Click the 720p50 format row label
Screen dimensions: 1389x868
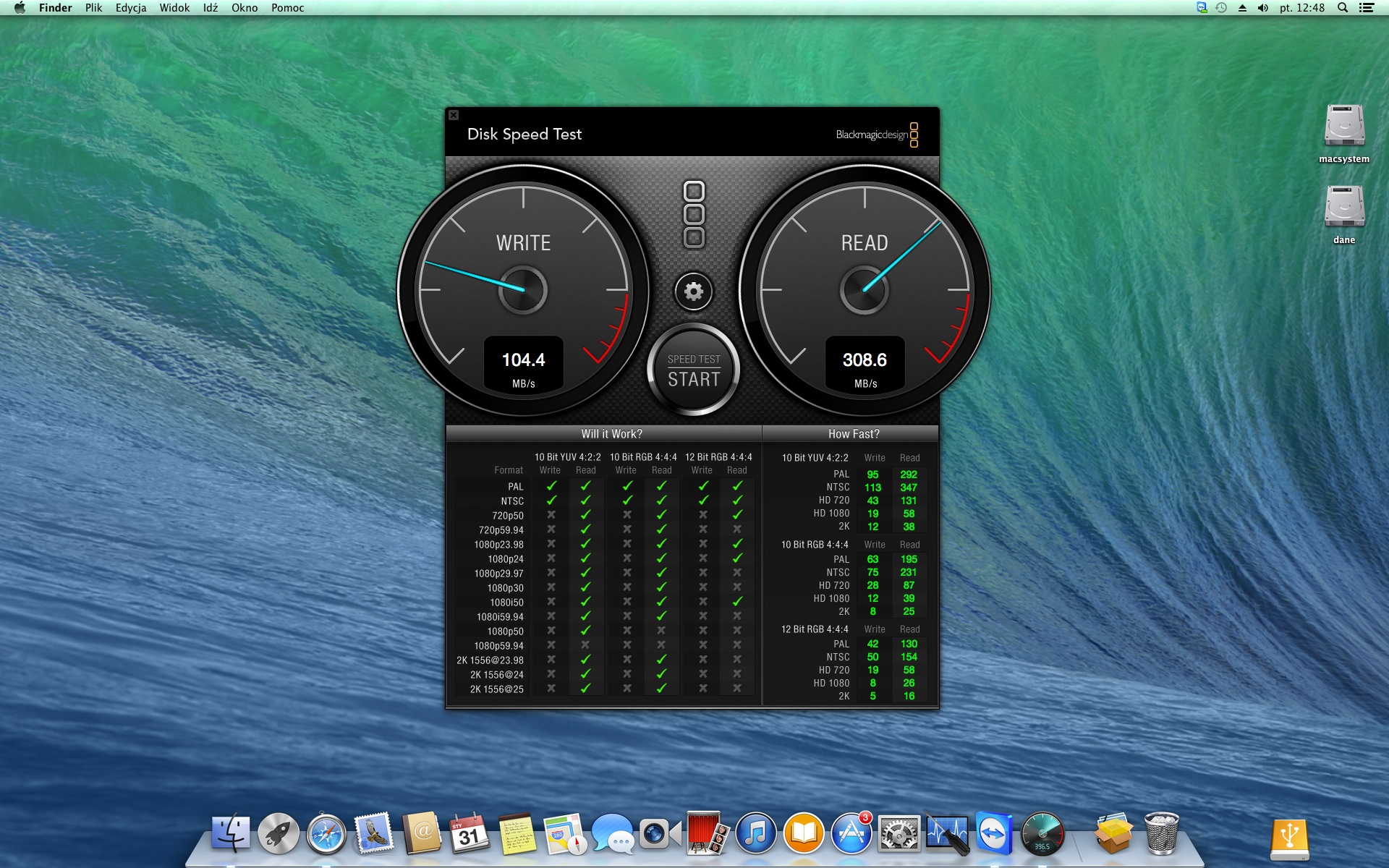click(508, 516)
